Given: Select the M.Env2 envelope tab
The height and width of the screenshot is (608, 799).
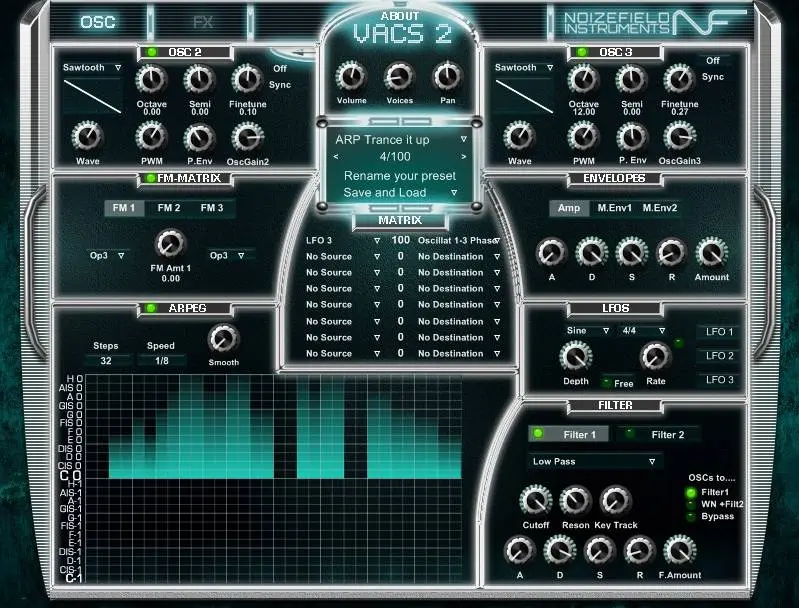Looking at the screenshot, I should (660, 208).
